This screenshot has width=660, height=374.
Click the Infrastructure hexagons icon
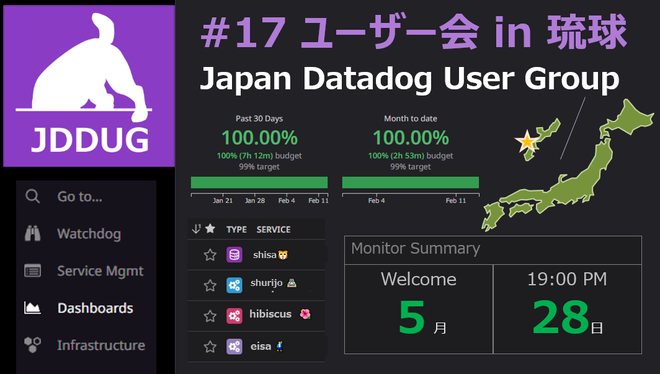(x=32, y=345)
